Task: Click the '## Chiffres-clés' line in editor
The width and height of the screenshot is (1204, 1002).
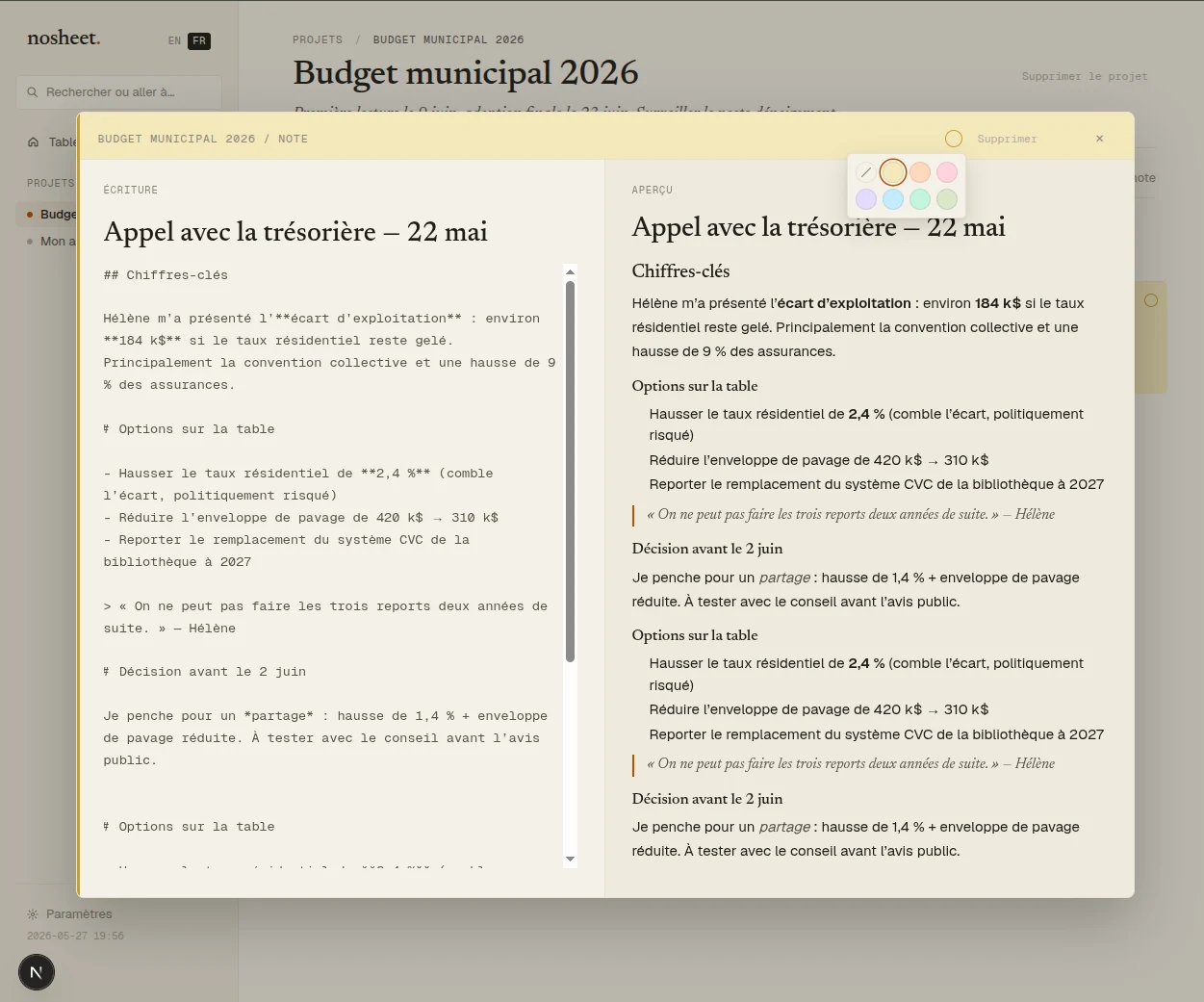Action: point(166,275)
